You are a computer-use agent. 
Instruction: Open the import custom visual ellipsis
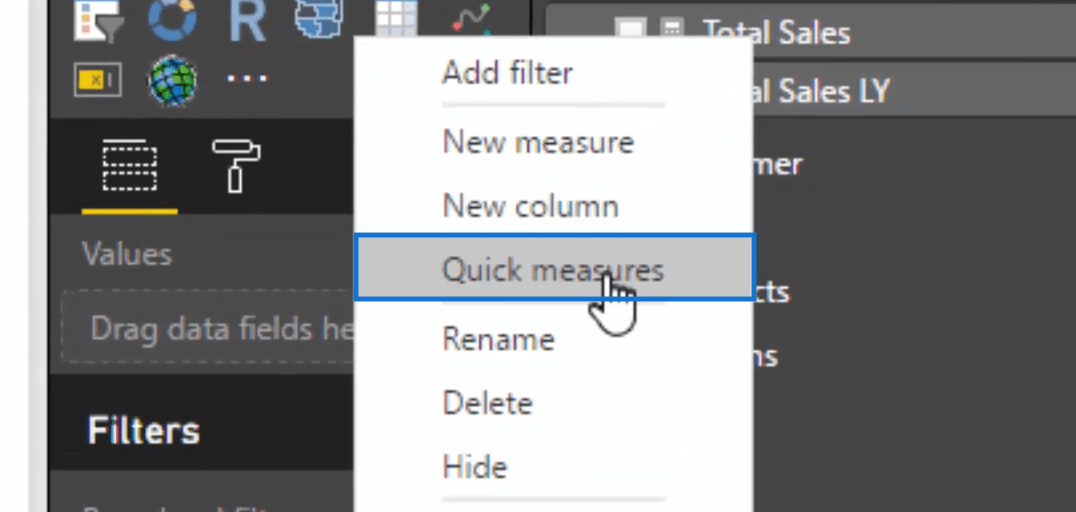(247, 79)
